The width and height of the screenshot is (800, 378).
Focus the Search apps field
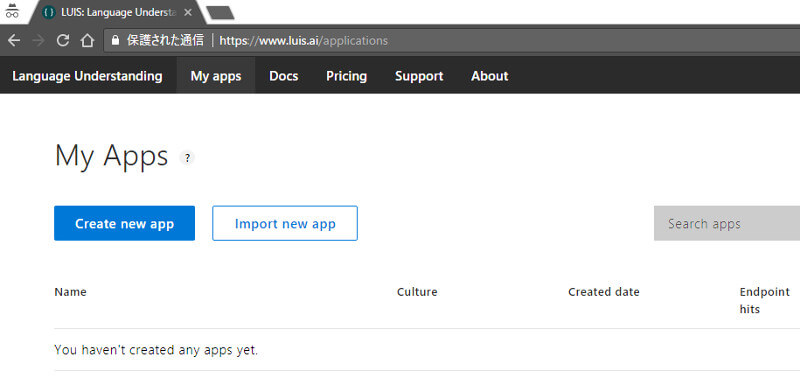point(727,223)
